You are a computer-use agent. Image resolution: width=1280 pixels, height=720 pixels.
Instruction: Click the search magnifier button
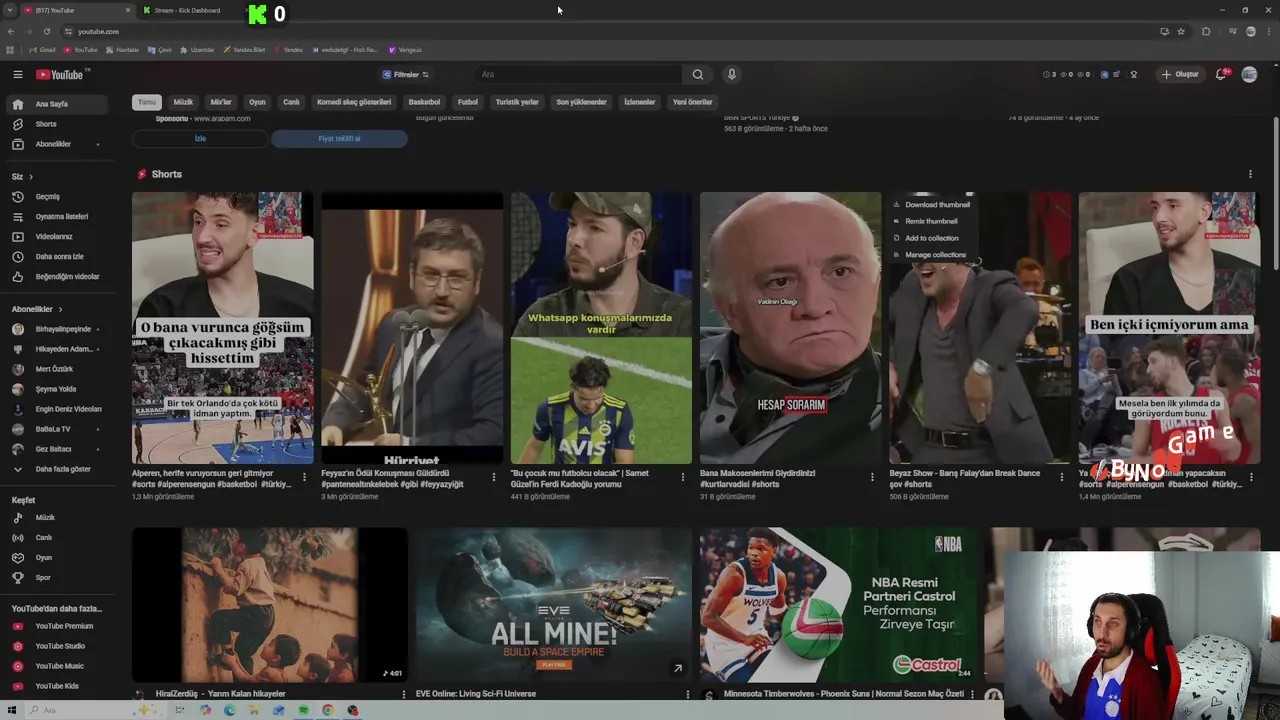698,74
